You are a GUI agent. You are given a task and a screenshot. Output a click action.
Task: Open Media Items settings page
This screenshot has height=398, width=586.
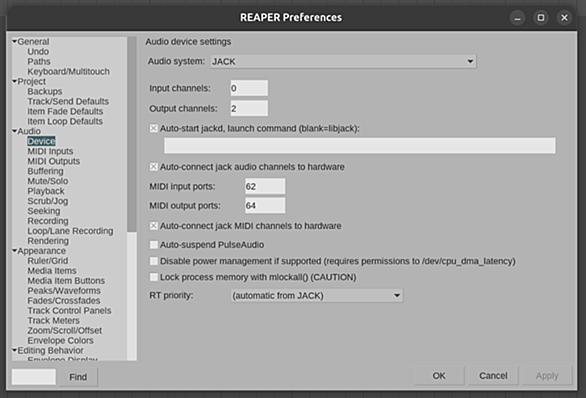pos(52,271)
